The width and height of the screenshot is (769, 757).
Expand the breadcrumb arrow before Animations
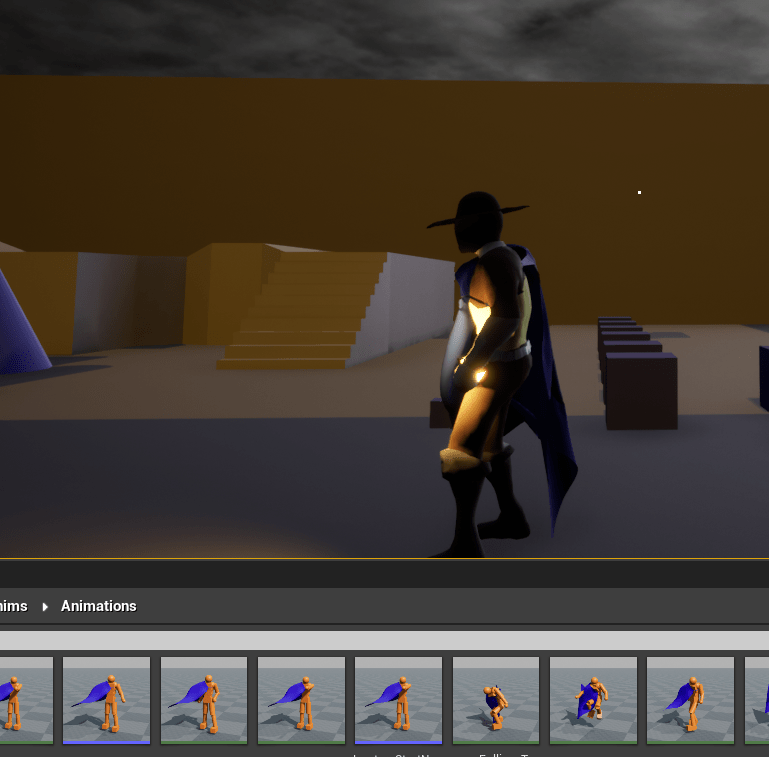pyautogui.click(x=45, y=607)
